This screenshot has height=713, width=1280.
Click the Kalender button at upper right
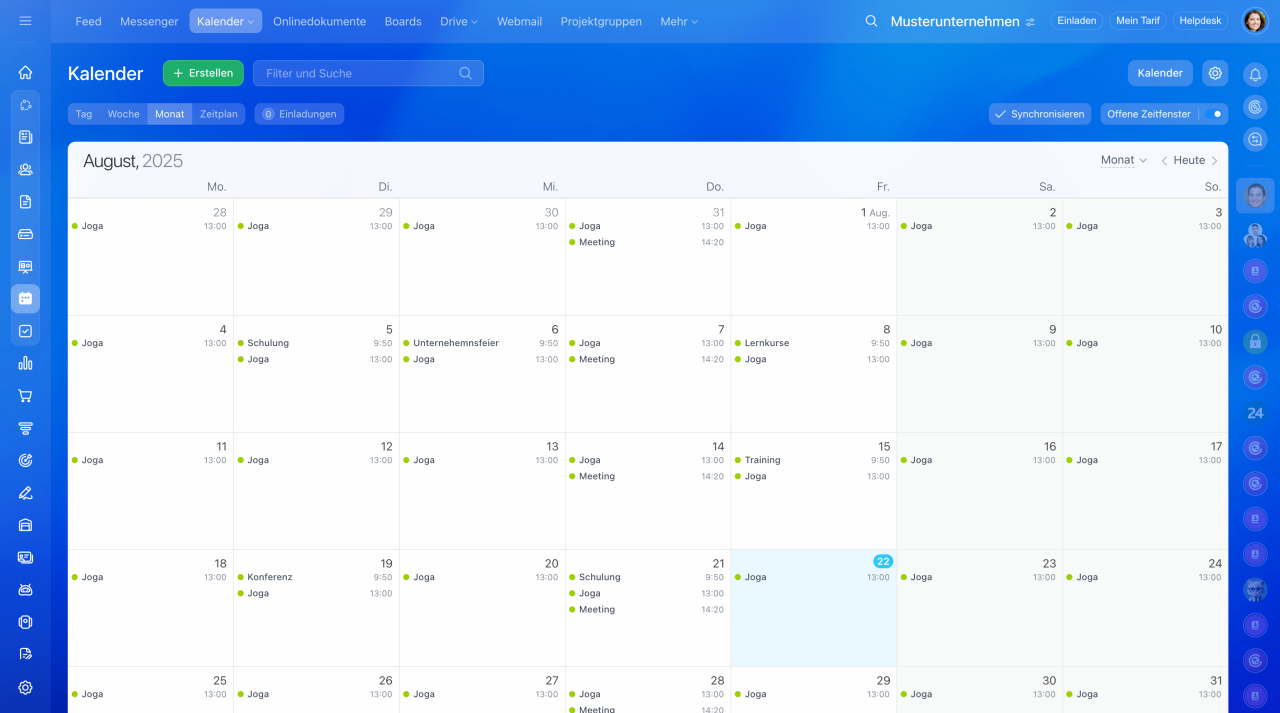coord(1160,73)
